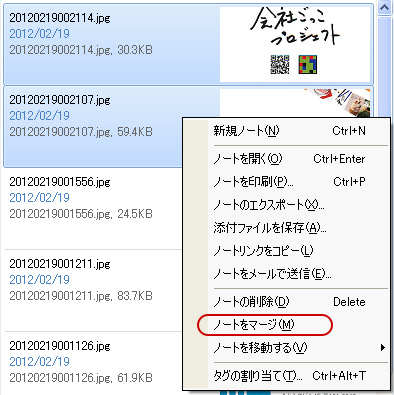Viewport: 394px width, 395px height.
Task: Select note title 20120219002114.jpg
Action: point(60,18)
